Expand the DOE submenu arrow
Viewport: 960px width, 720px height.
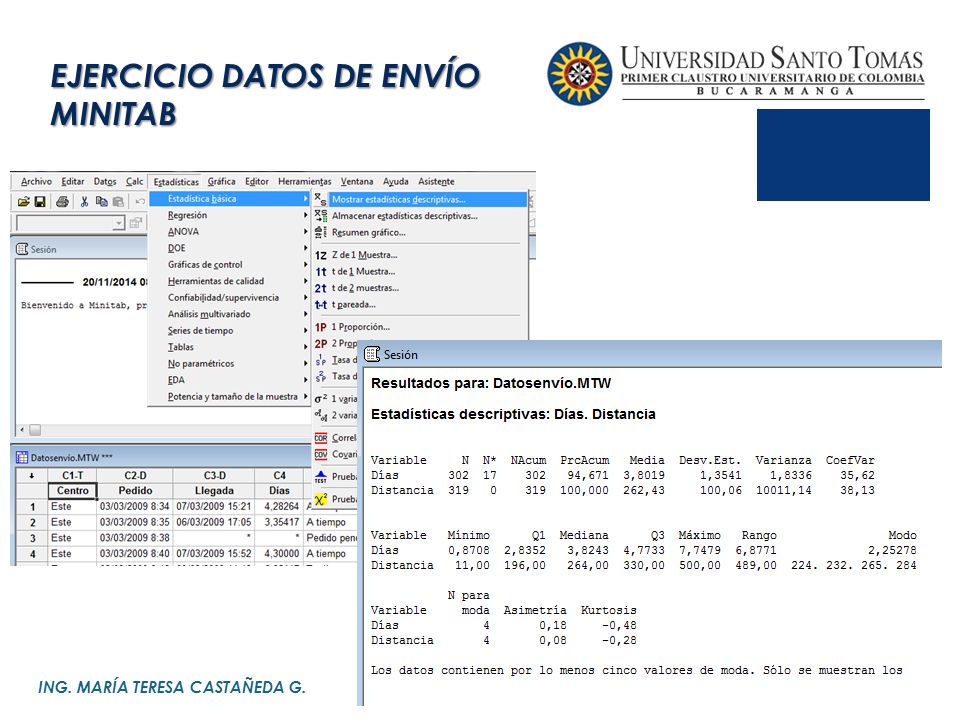click(x=305, y=248)
